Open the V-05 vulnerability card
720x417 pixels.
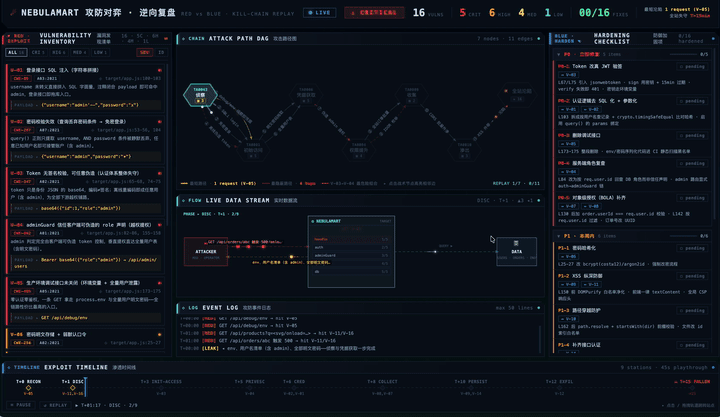[85, 300]
